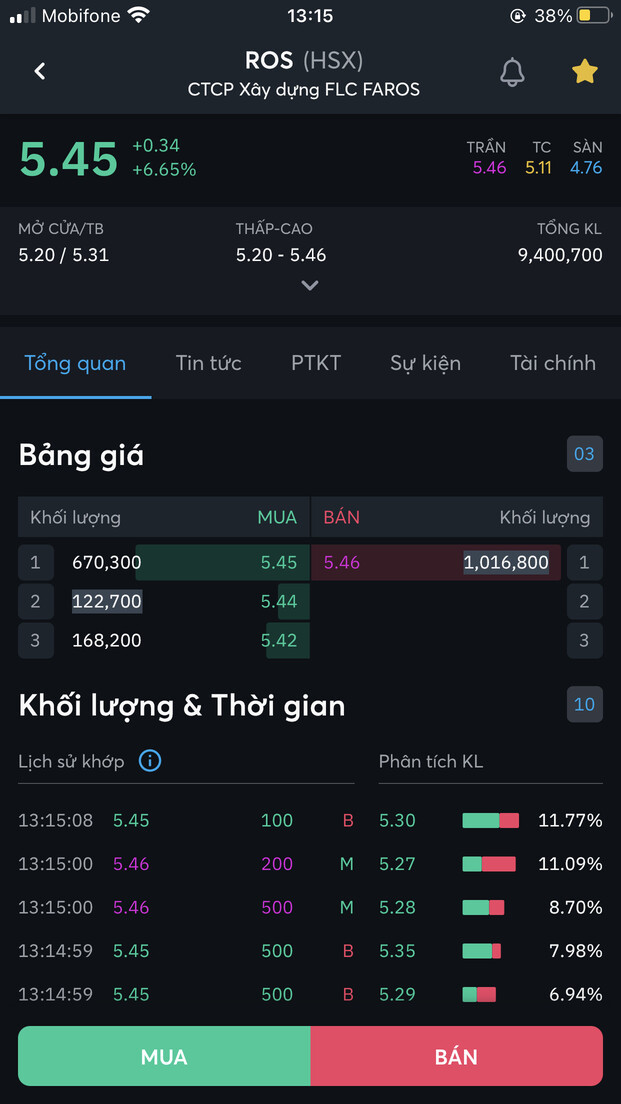Select the Tổng quan tab

click(x=75, y=363)
